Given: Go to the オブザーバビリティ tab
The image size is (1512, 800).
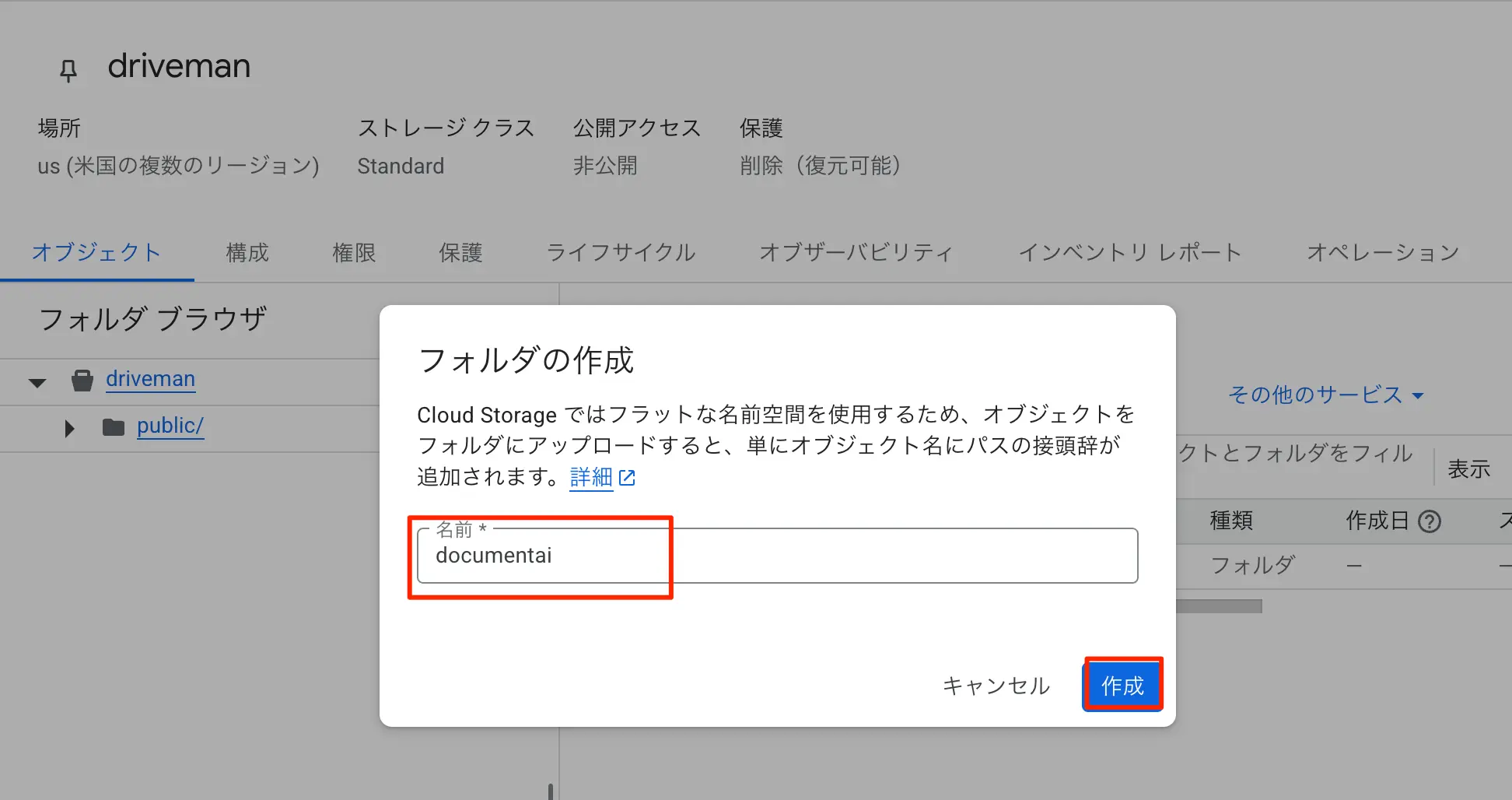Looking at the screenshot, I should pos(856,253).
